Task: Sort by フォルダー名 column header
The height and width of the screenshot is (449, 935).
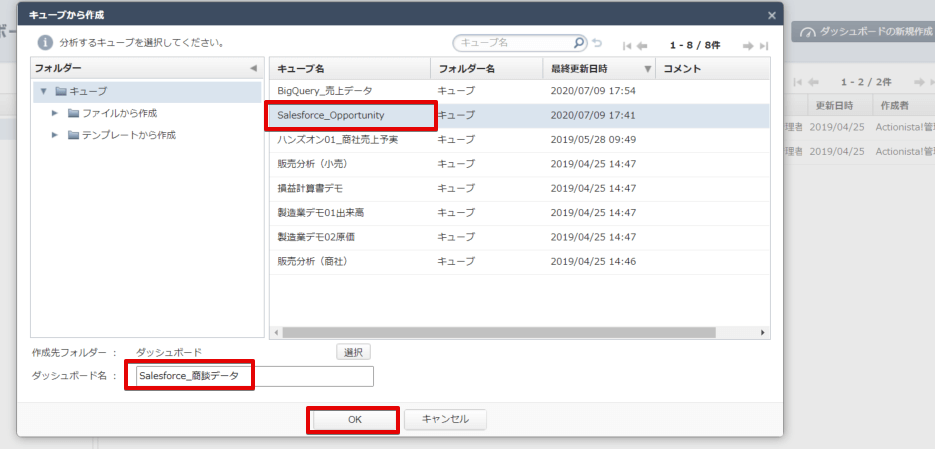Action: [x=487, y=69]
